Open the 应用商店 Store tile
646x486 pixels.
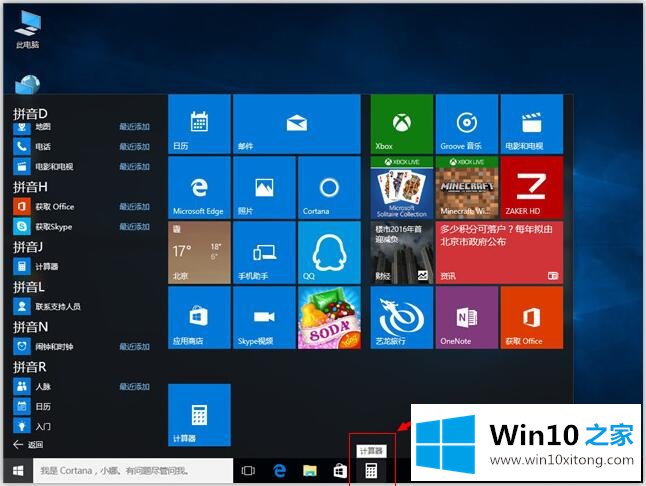tap(199, 318)
